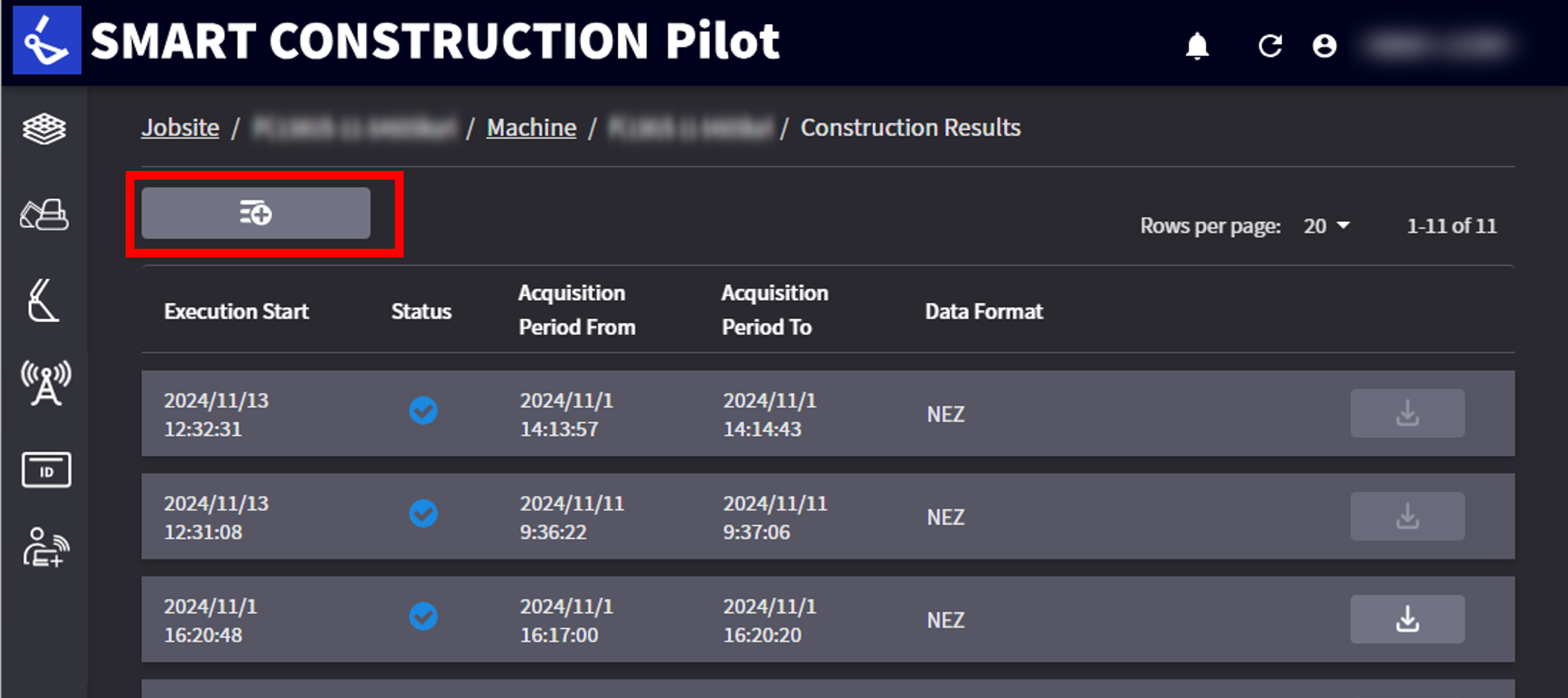Viewport: 1568px width, 698px height.
Task: Expand the Rows per page dropdown
Action: [1327, 226]
